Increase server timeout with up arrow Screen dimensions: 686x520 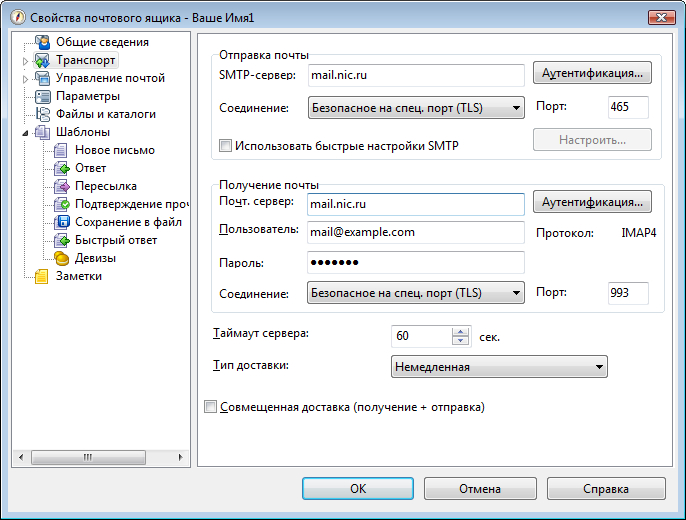[460, 332]
